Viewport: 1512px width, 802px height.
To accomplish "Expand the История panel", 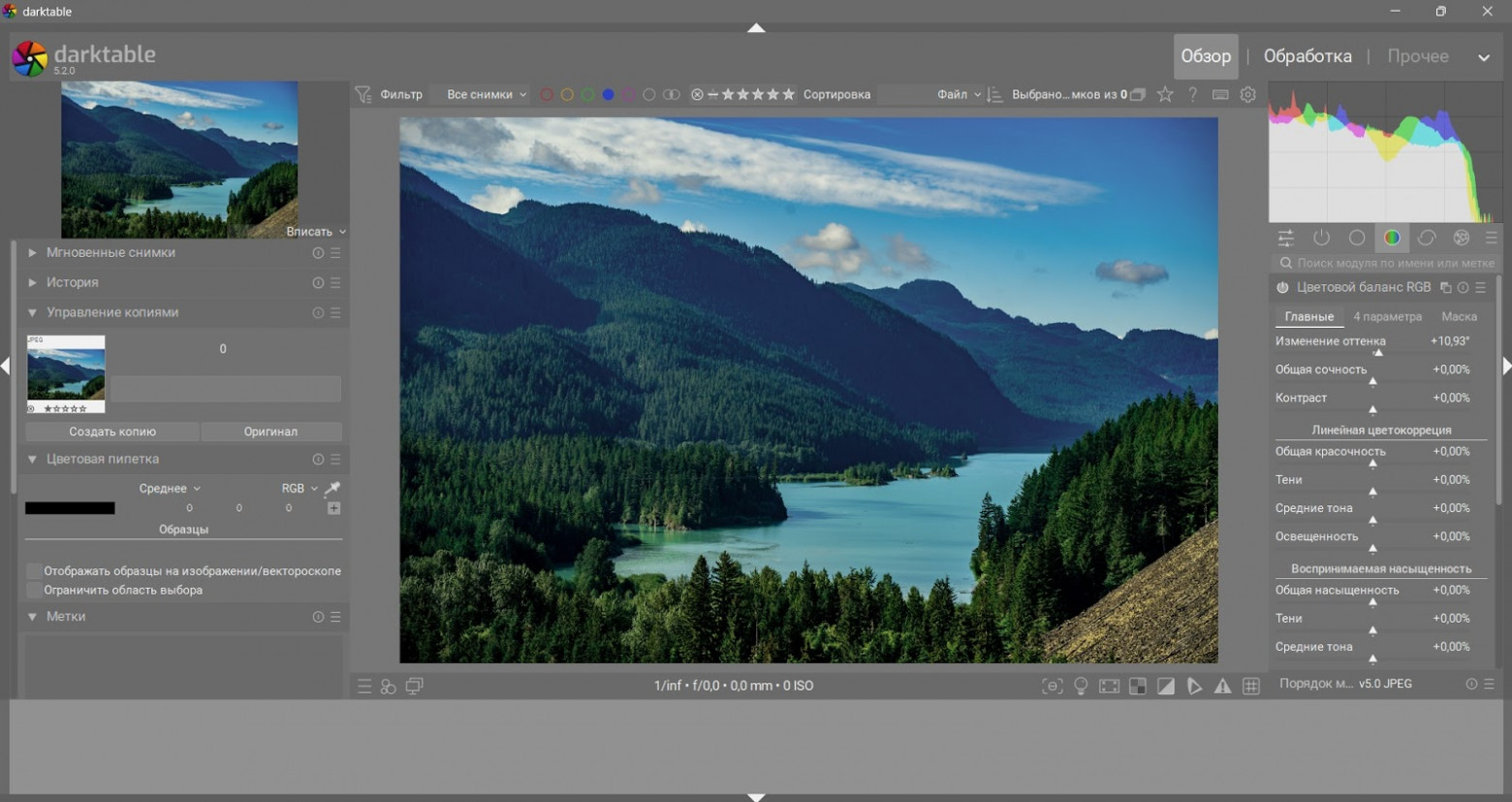I will point(72,283).
